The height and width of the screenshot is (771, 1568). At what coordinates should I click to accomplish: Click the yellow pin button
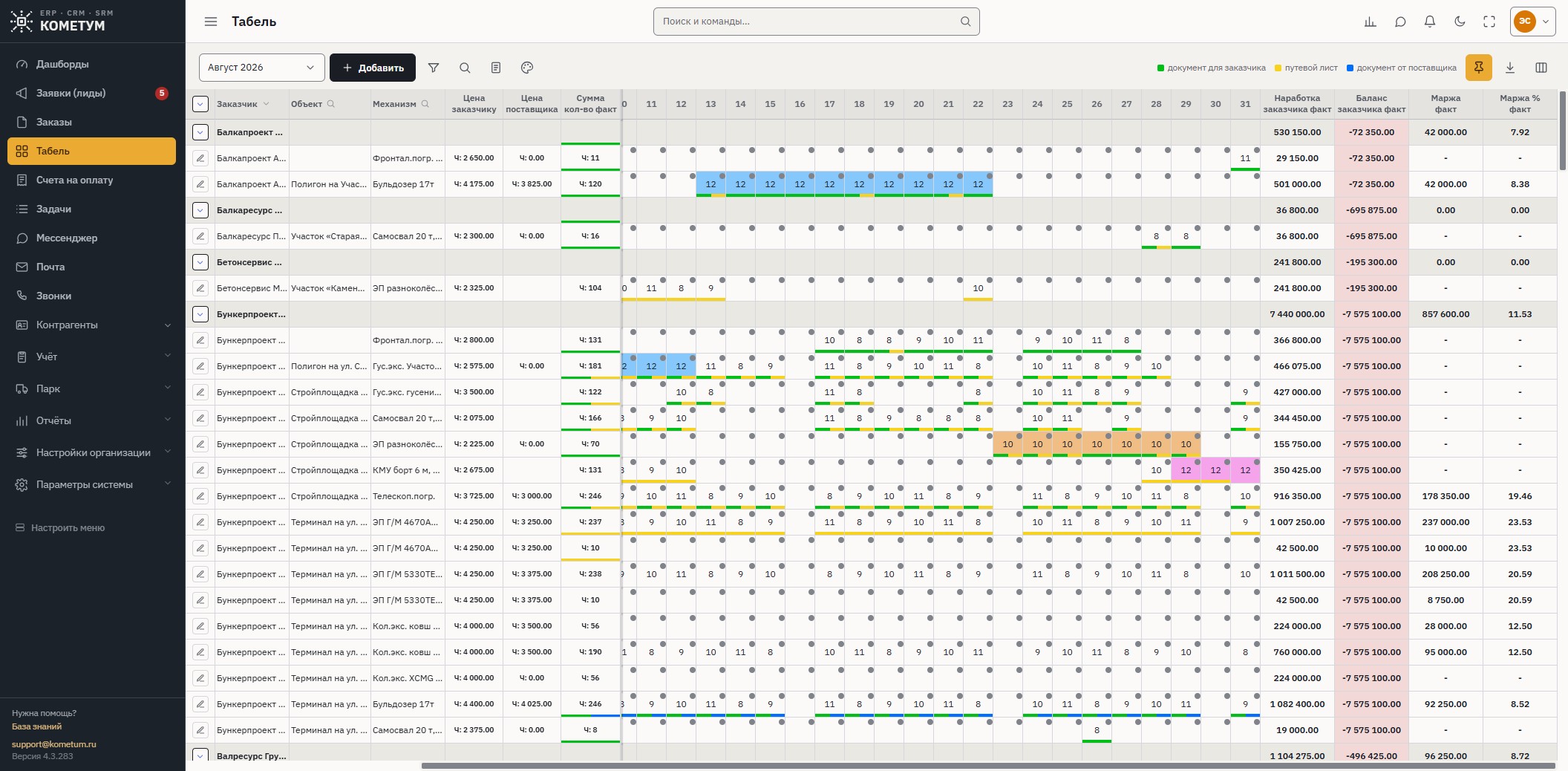[x=1479, y=68]
